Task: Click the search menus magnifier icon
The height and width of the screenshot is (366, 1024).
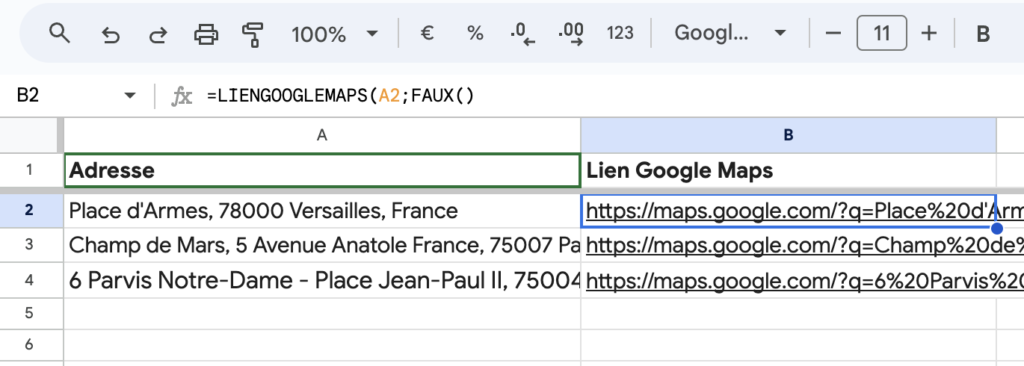Action: (59, 33)
